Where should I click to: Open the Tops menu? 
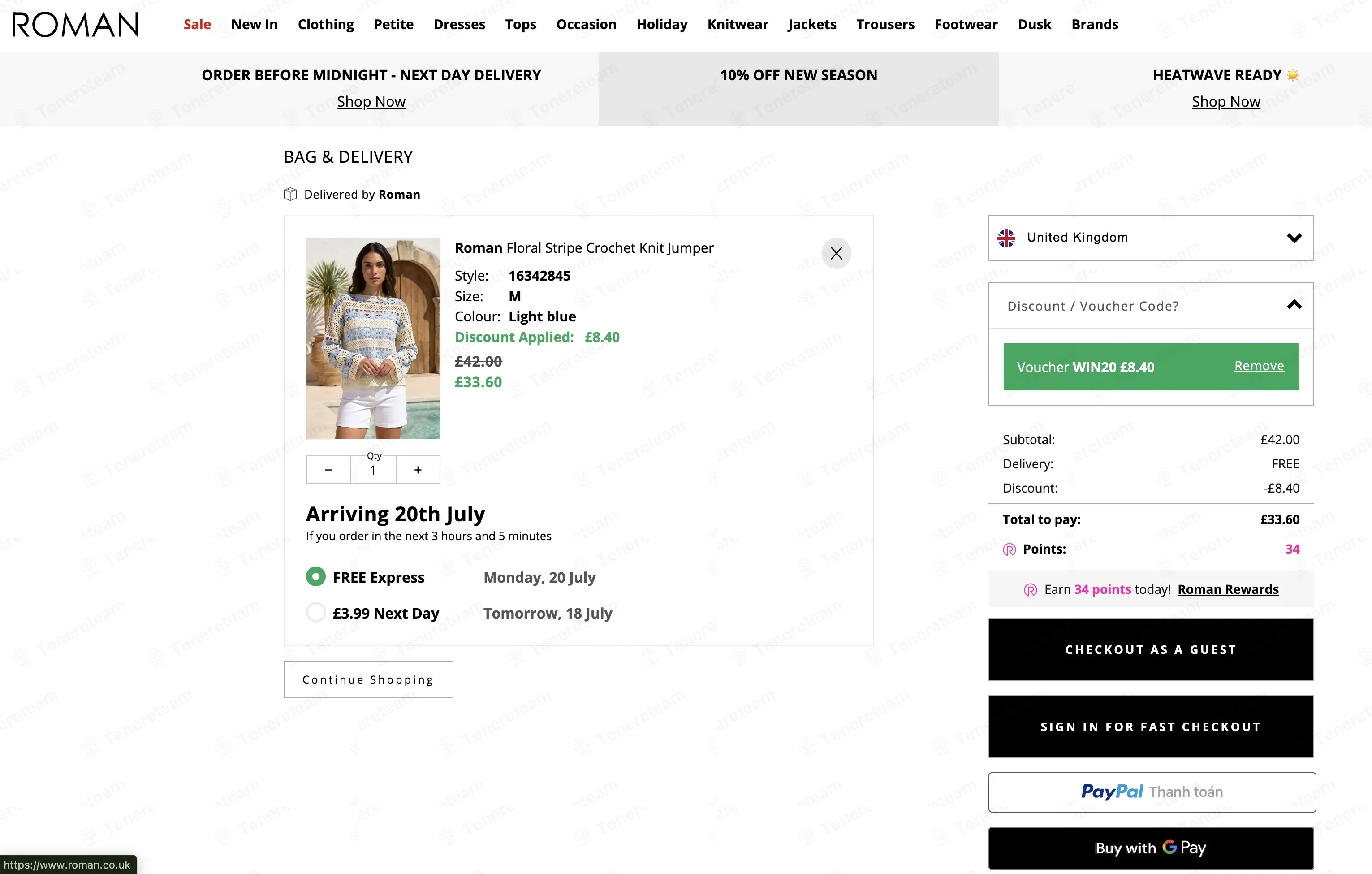tap(521, 25)
